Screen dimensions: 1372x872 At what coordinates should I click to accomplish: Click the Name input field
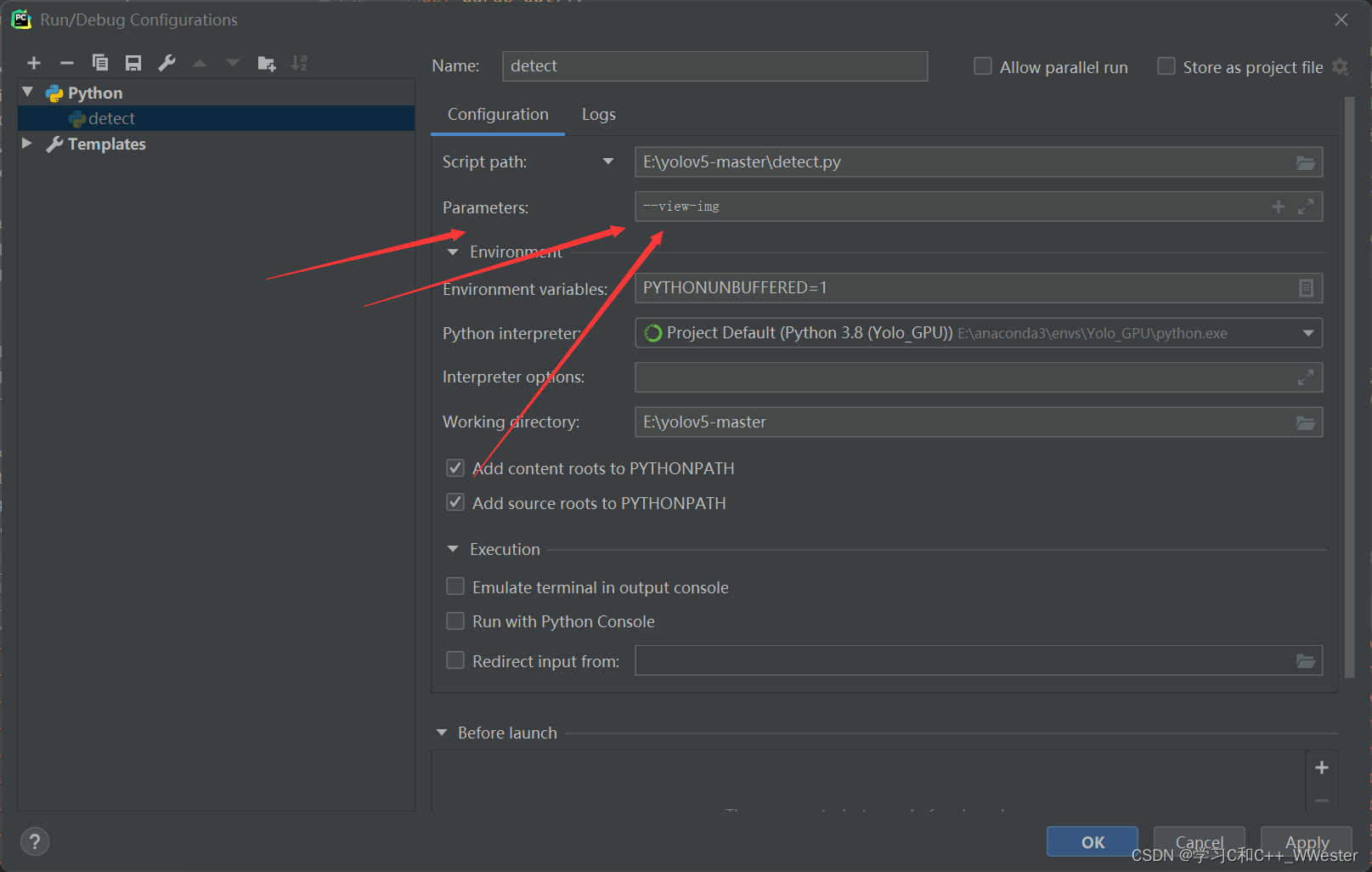715,66
